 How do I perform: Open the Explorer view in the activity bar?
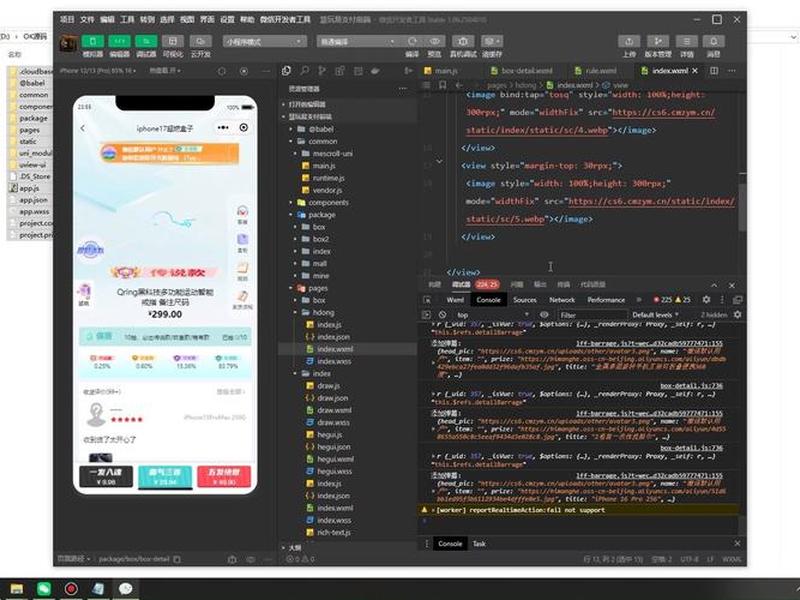(x=286, y=71)
